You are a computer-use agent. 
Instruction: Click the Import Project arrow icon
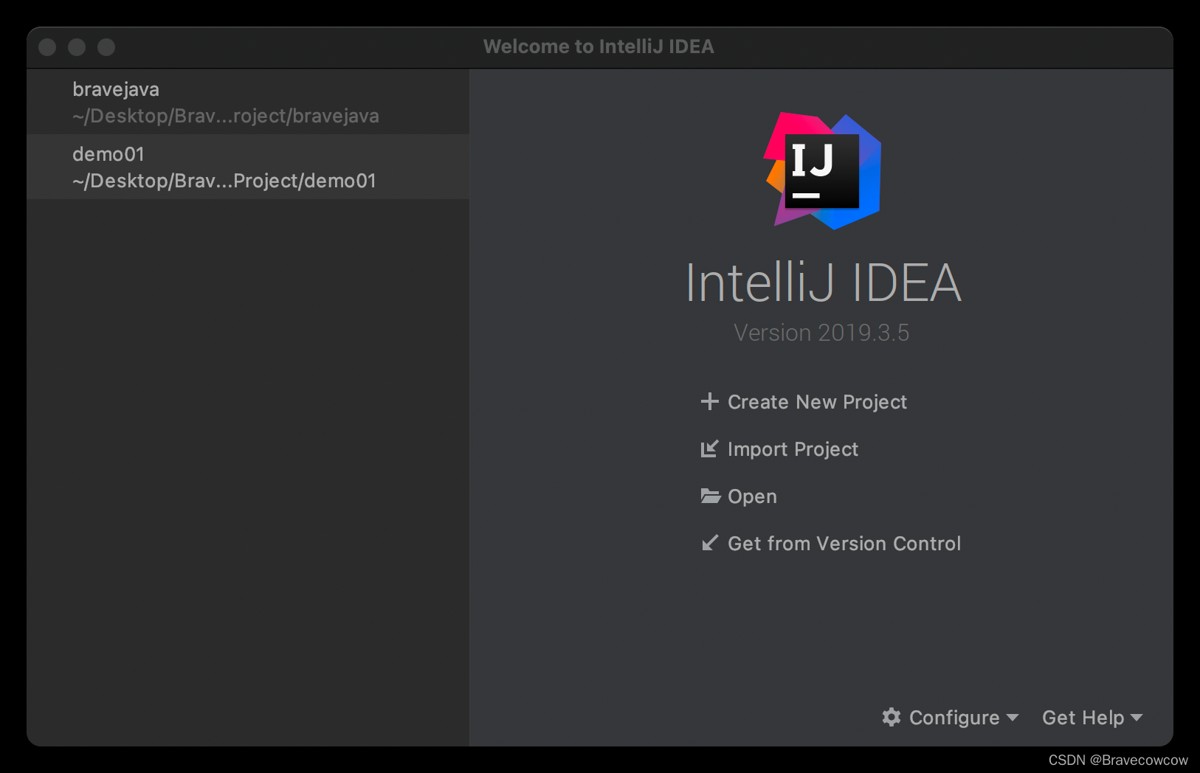tap(710, 449)
